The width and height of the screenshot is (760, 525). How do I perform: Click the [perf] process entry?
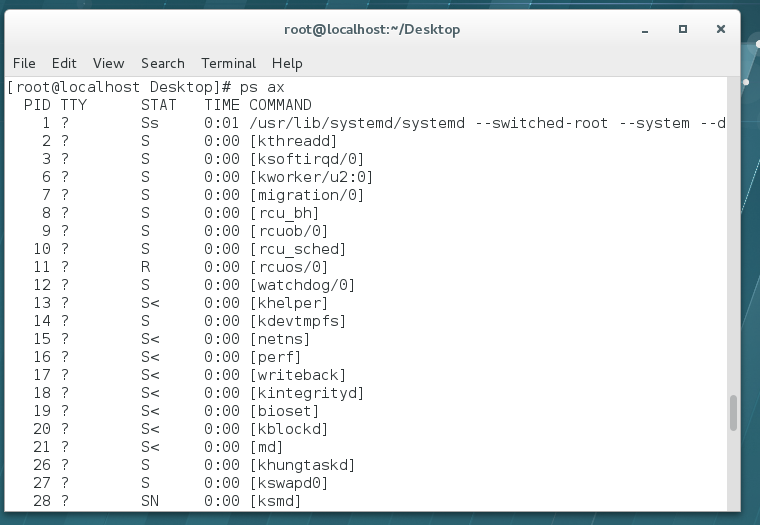(275, 356)
